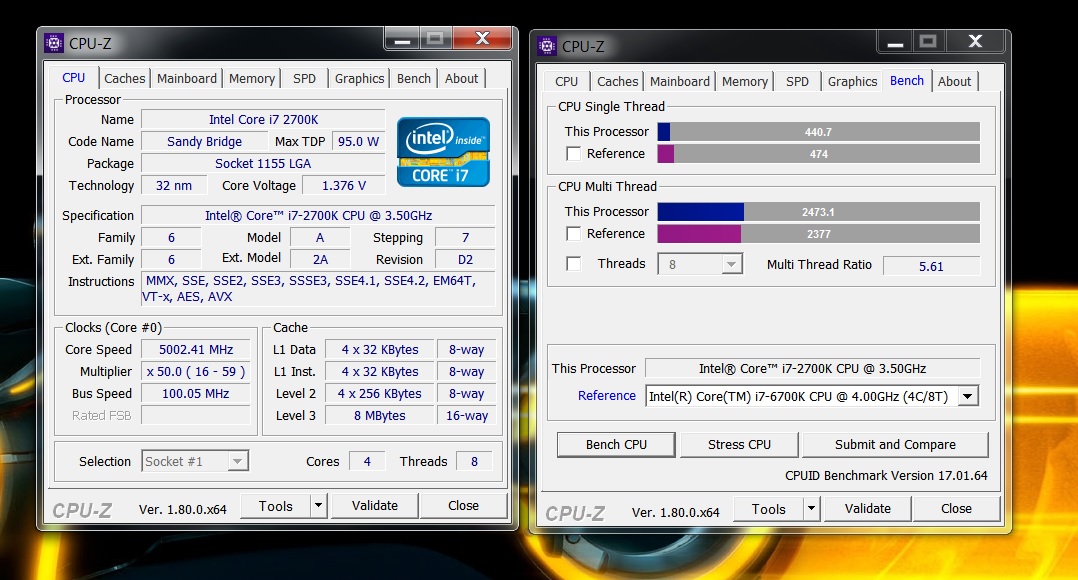Click the Multiplier value x 50.0
The height and width of the screenshot is (580, 1078).
(x=196, y=372)
